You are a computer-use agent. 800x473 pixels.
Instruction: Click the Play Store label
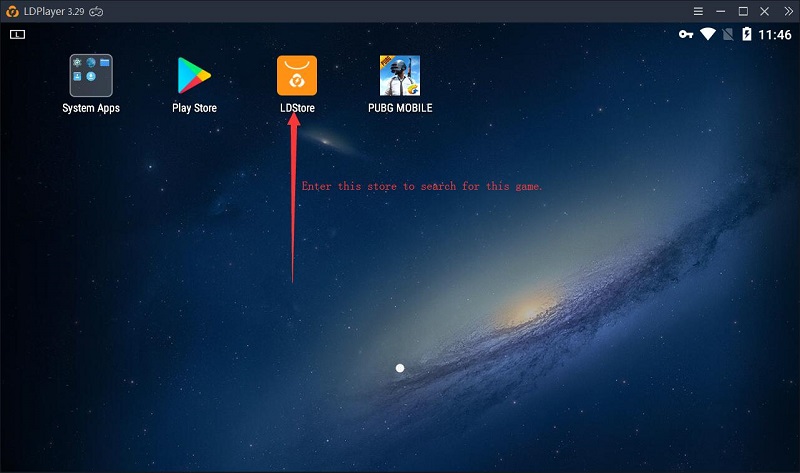point(194,108)
